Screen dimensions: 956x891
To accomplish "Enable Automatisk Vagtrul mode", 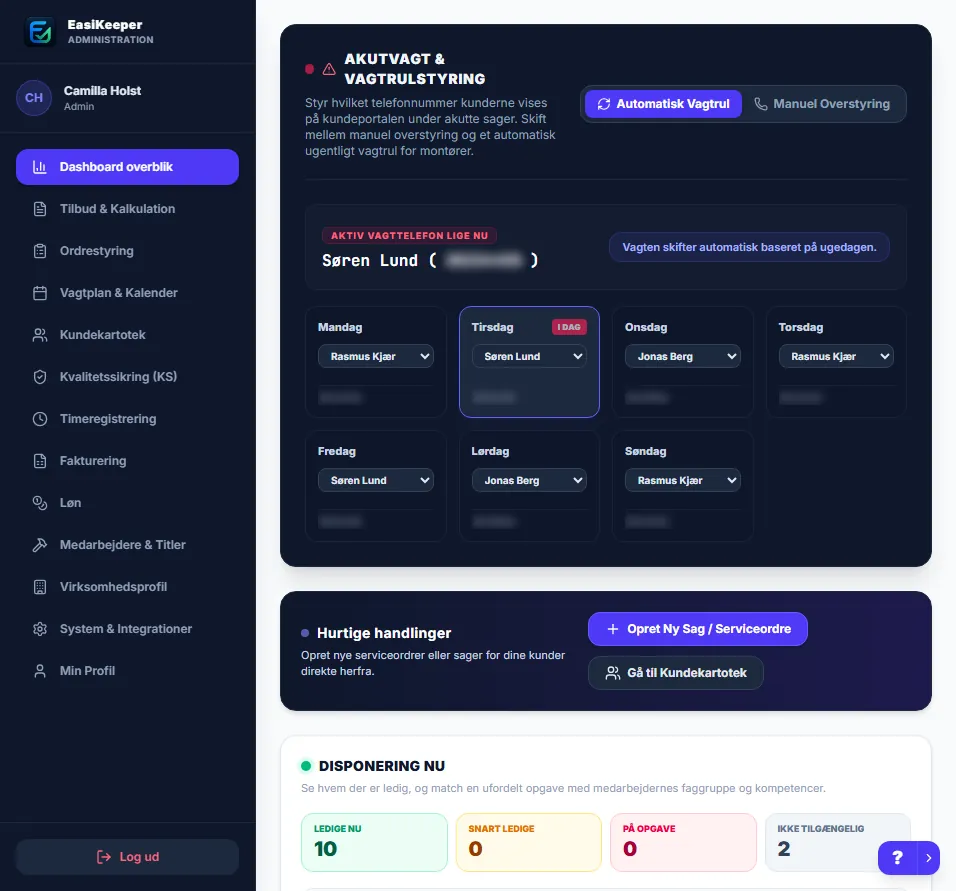I will [663, 104].
